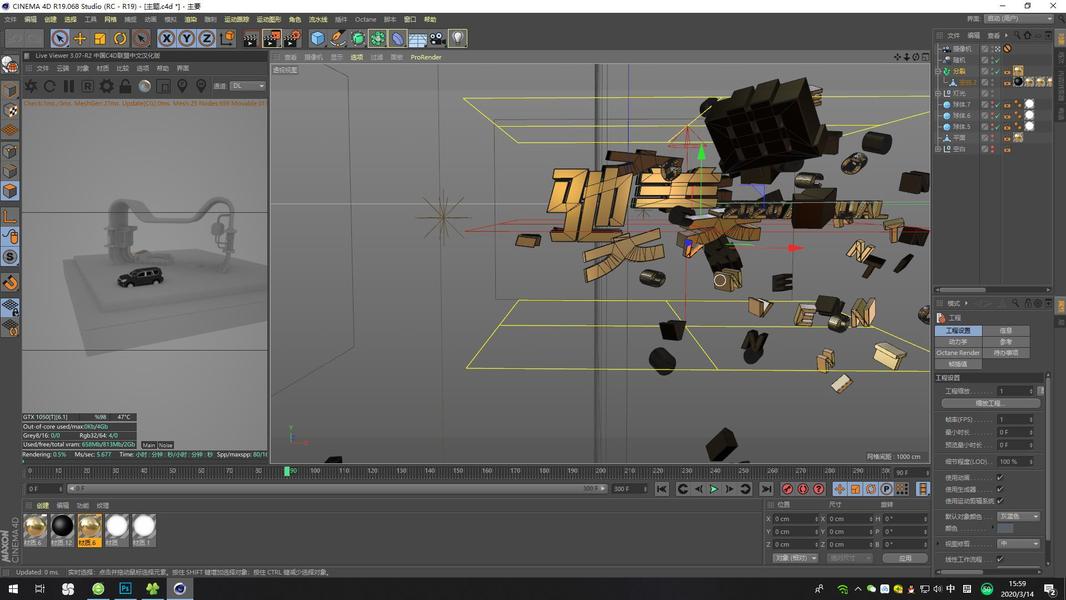The width and height of the screenshot is (1066, 600).
Task: Click Render View clapperboard icon
Action: coord(250,39)
